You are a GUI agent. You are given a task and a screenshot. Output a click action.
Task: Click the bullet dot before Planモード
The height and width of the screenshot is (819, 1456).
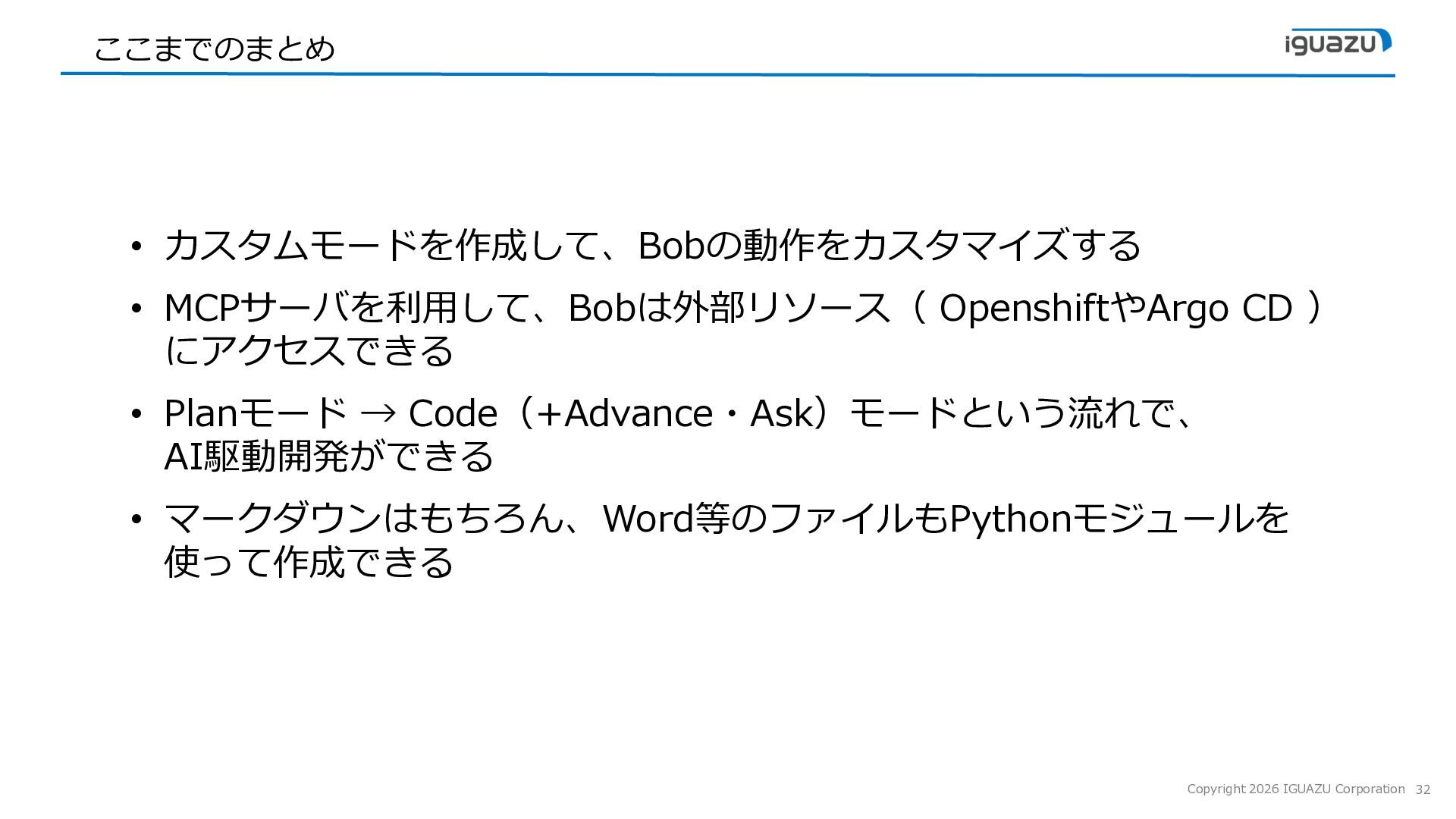pos(136,415)
